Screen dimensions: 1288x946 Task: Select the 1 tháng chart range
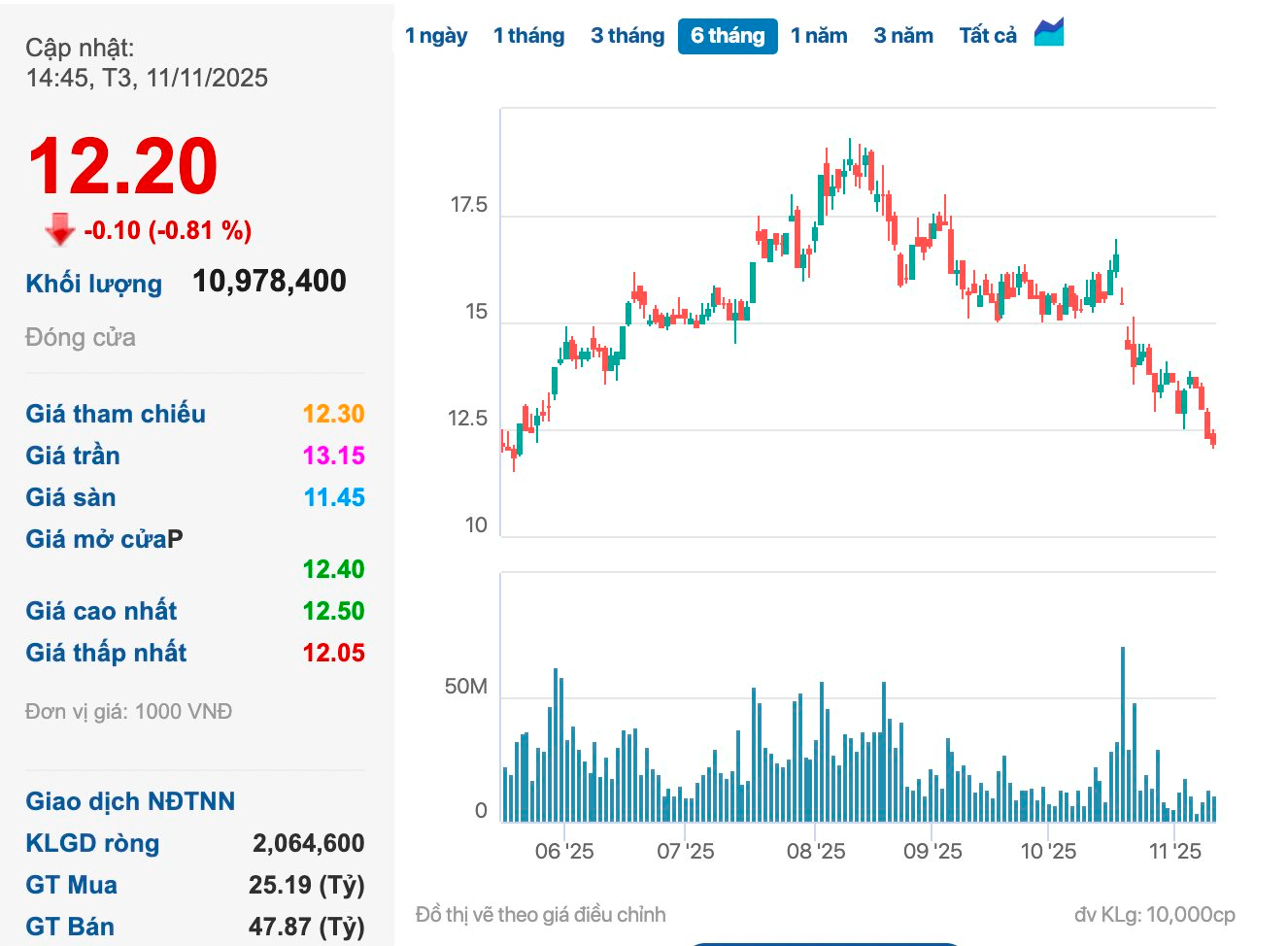coord(528,36)
